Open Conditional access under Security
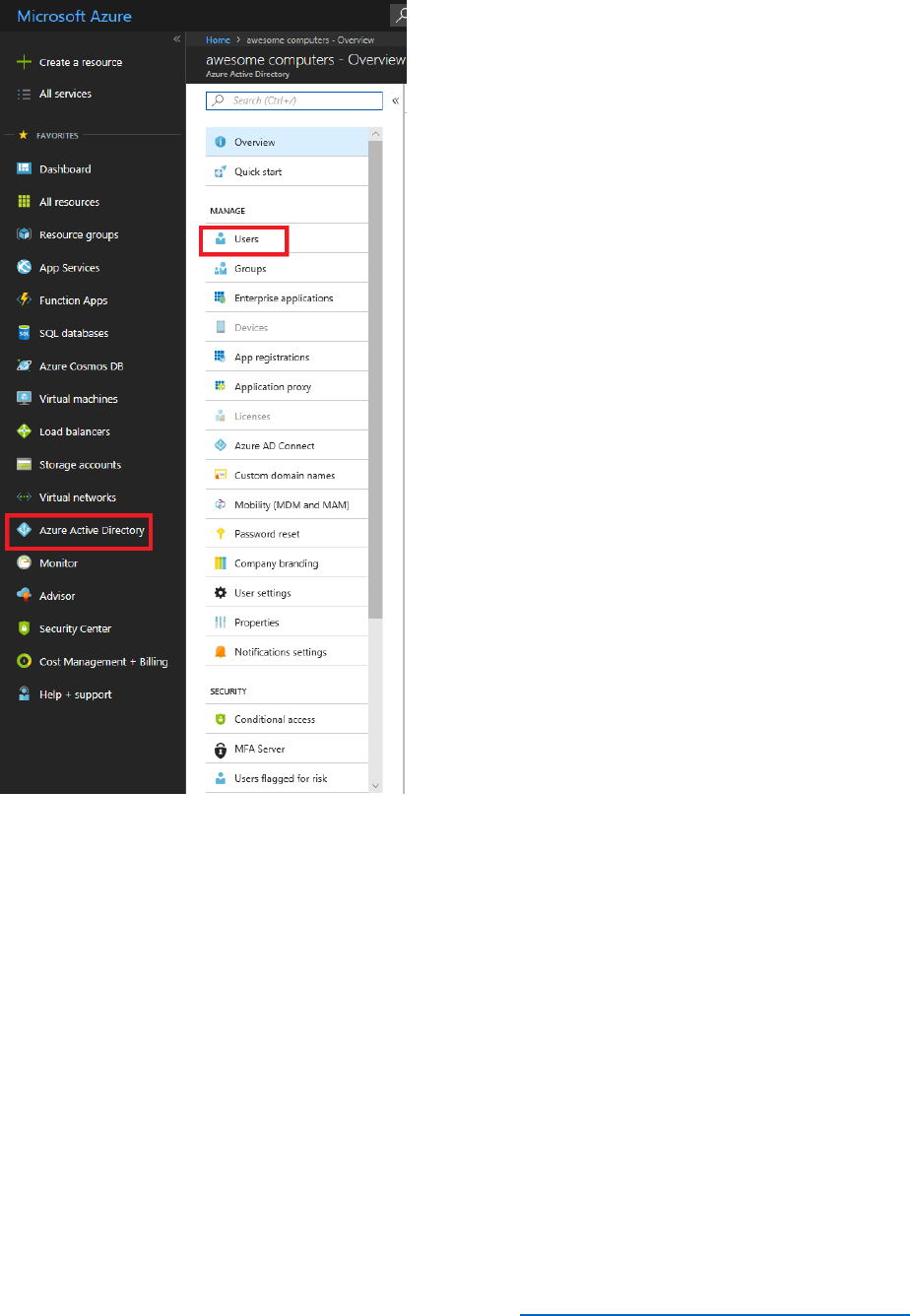Image resolution: width=910 pixels, height=1316 pixels. coord(287,719)
